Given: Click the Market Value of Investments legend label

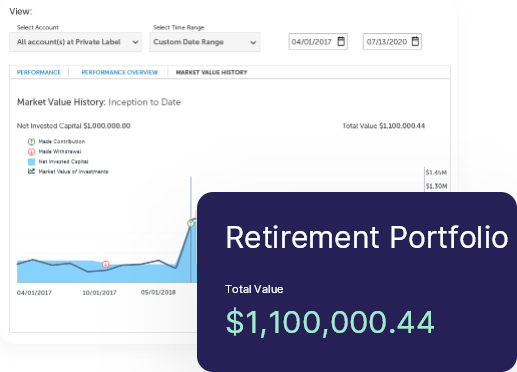Looking at the screenshot, I should pos(74,172).
